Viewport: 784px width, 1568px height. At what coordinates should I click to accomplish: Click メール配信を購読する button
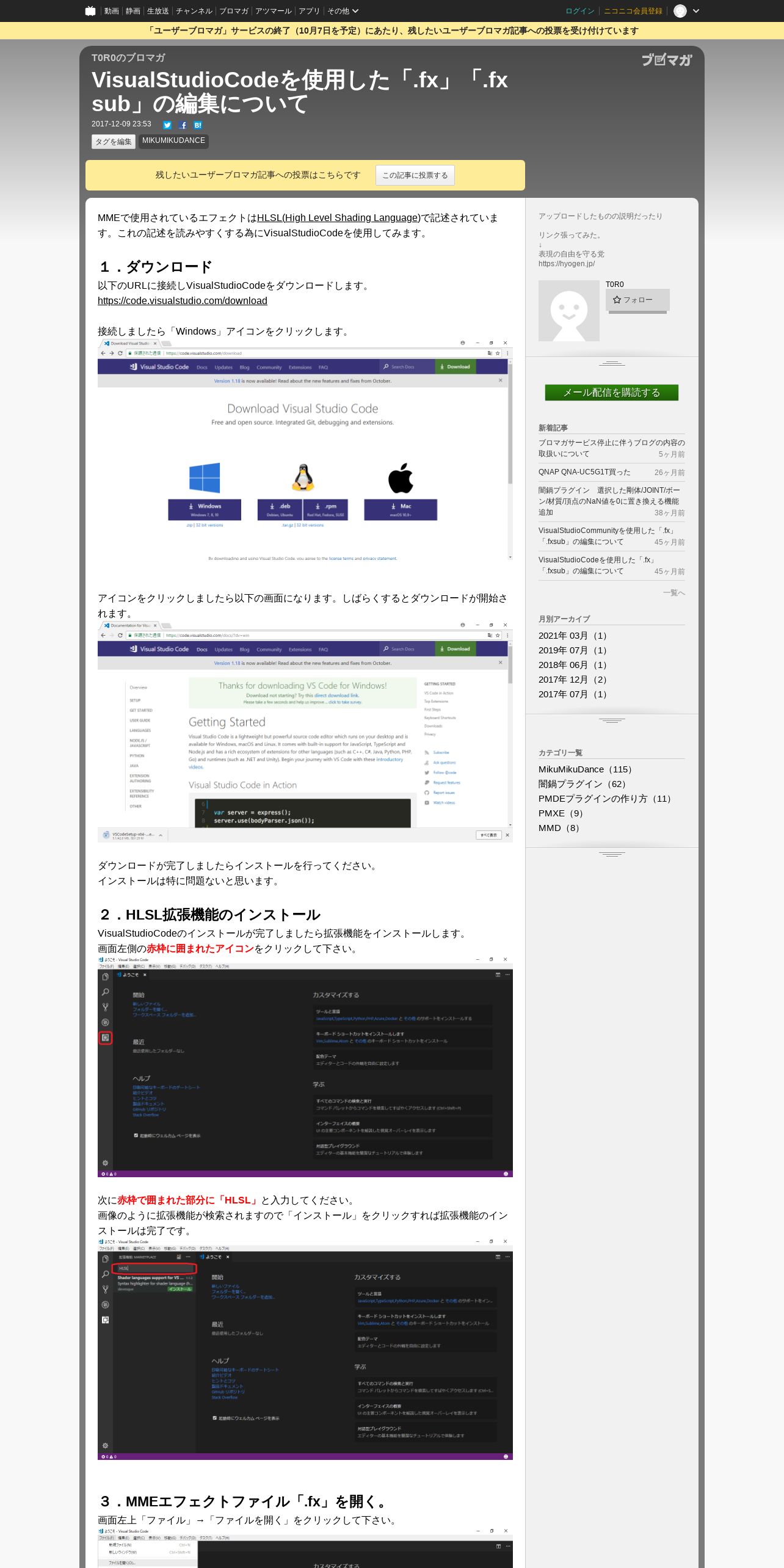click(x=612, y=393)
